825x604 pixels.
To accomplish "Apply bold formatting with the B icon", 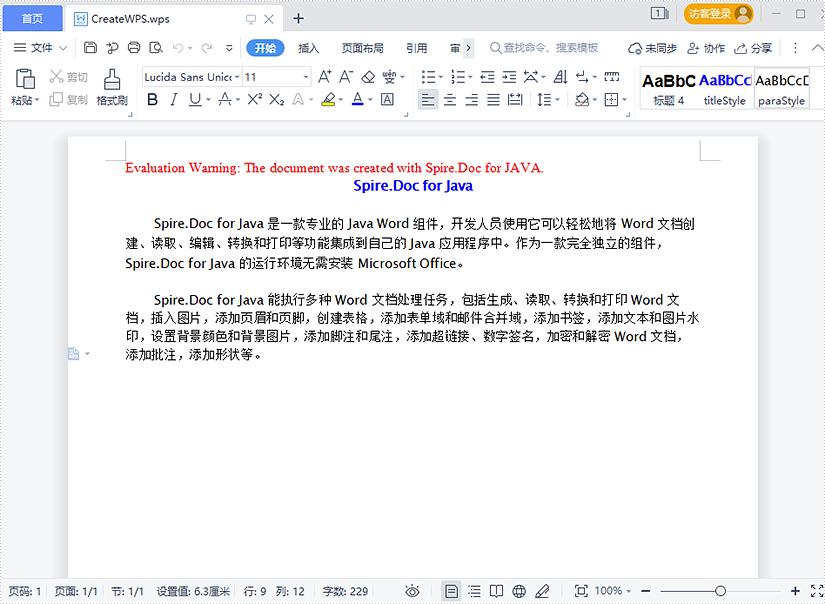I will coord(152,99).
